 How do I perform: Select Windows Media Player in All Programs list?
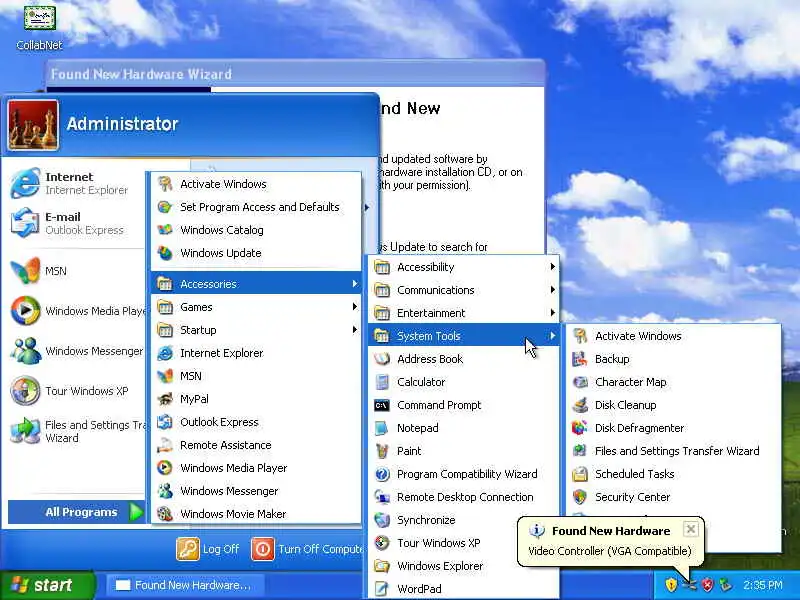tap(256, 468)
